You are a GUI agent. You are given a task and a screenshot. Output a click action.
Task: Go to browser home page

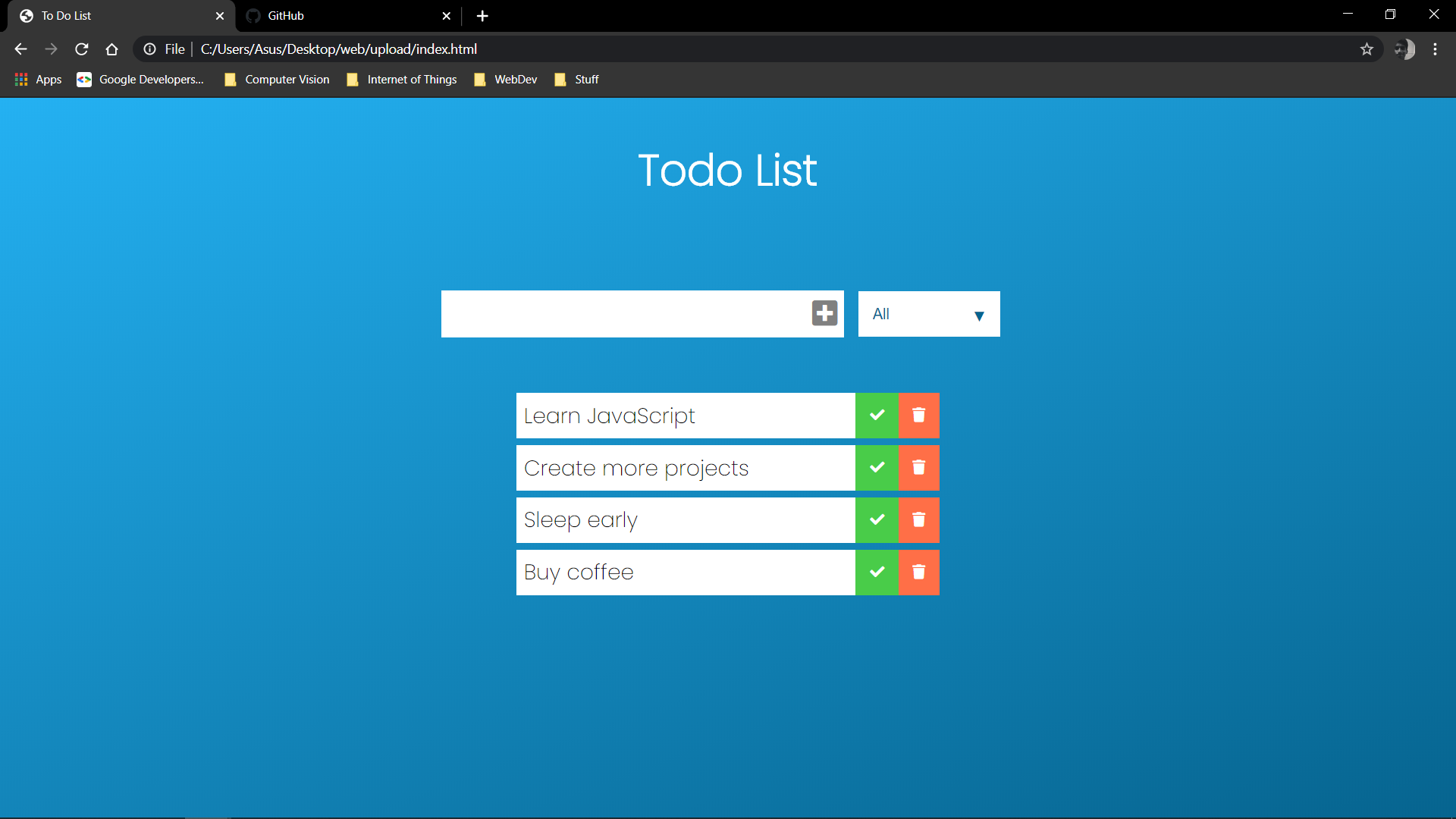tap(112, 49)
